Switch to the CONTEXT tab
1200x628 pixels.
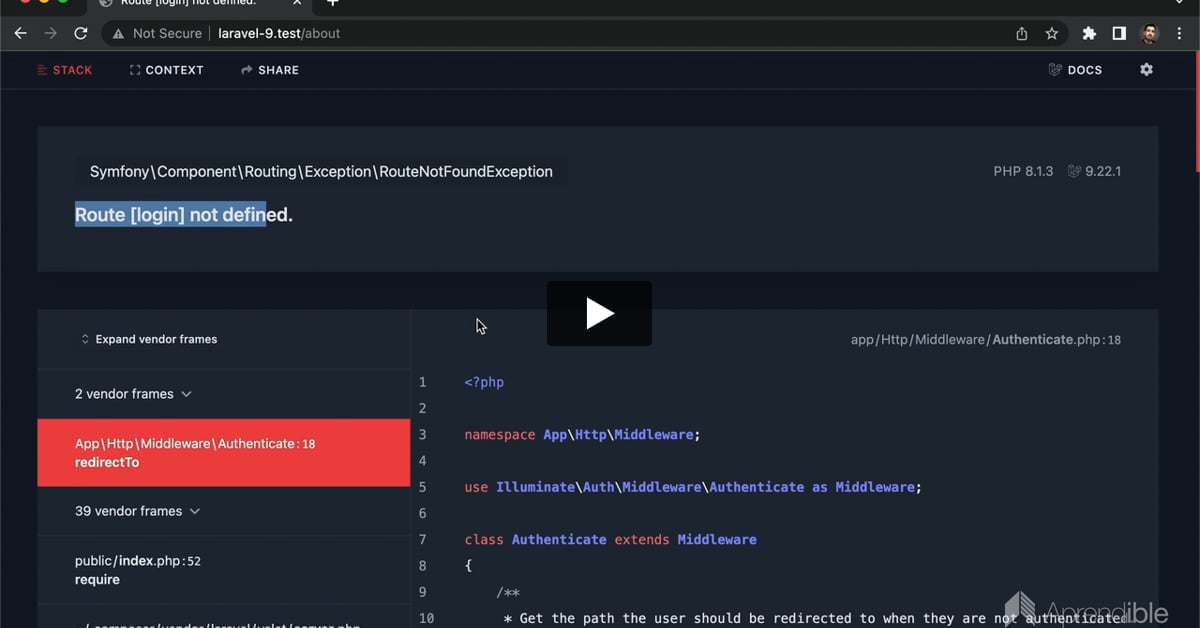coord(166,70)
